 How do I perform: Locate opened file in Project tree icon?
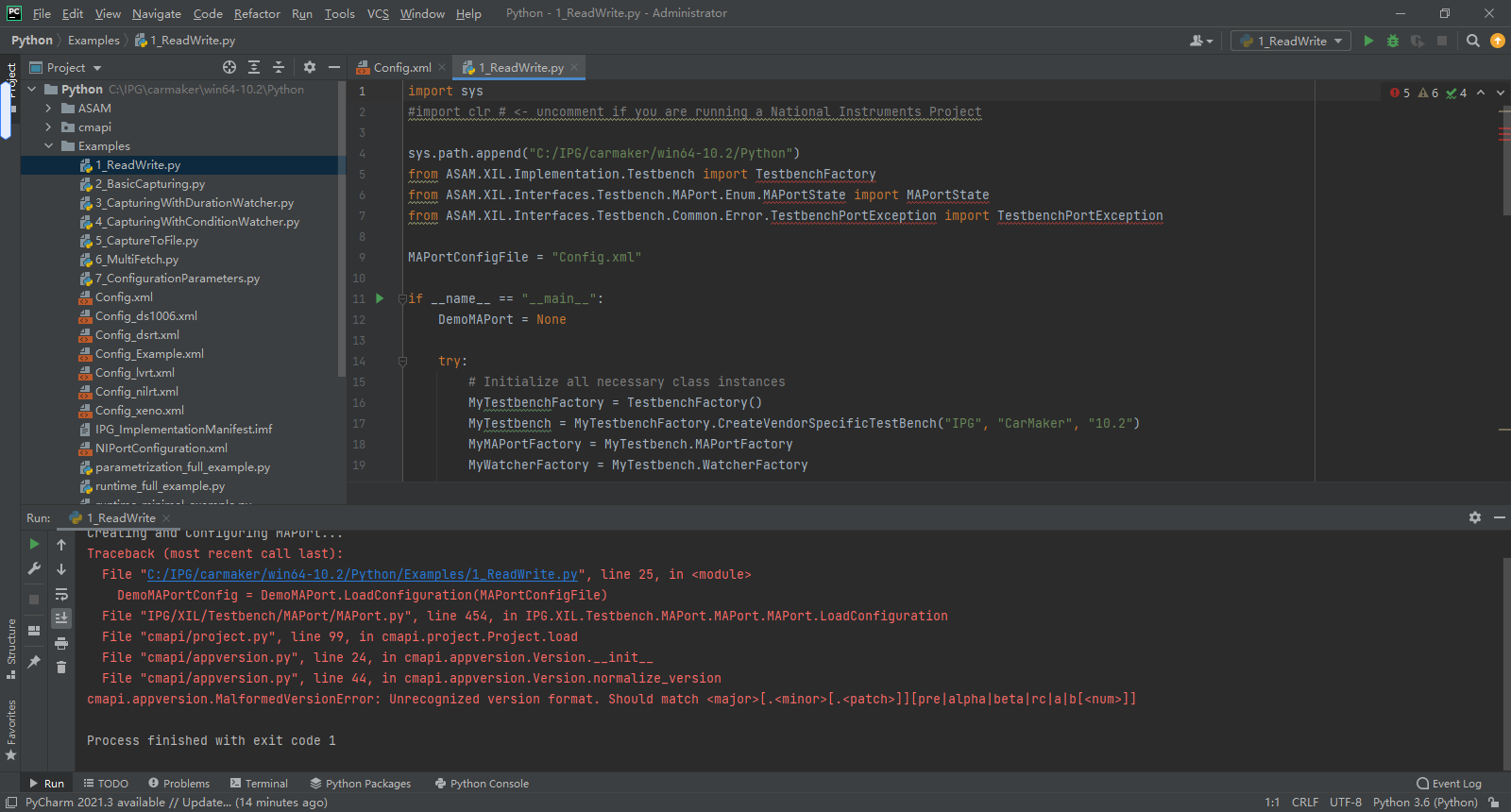point(229,67)
